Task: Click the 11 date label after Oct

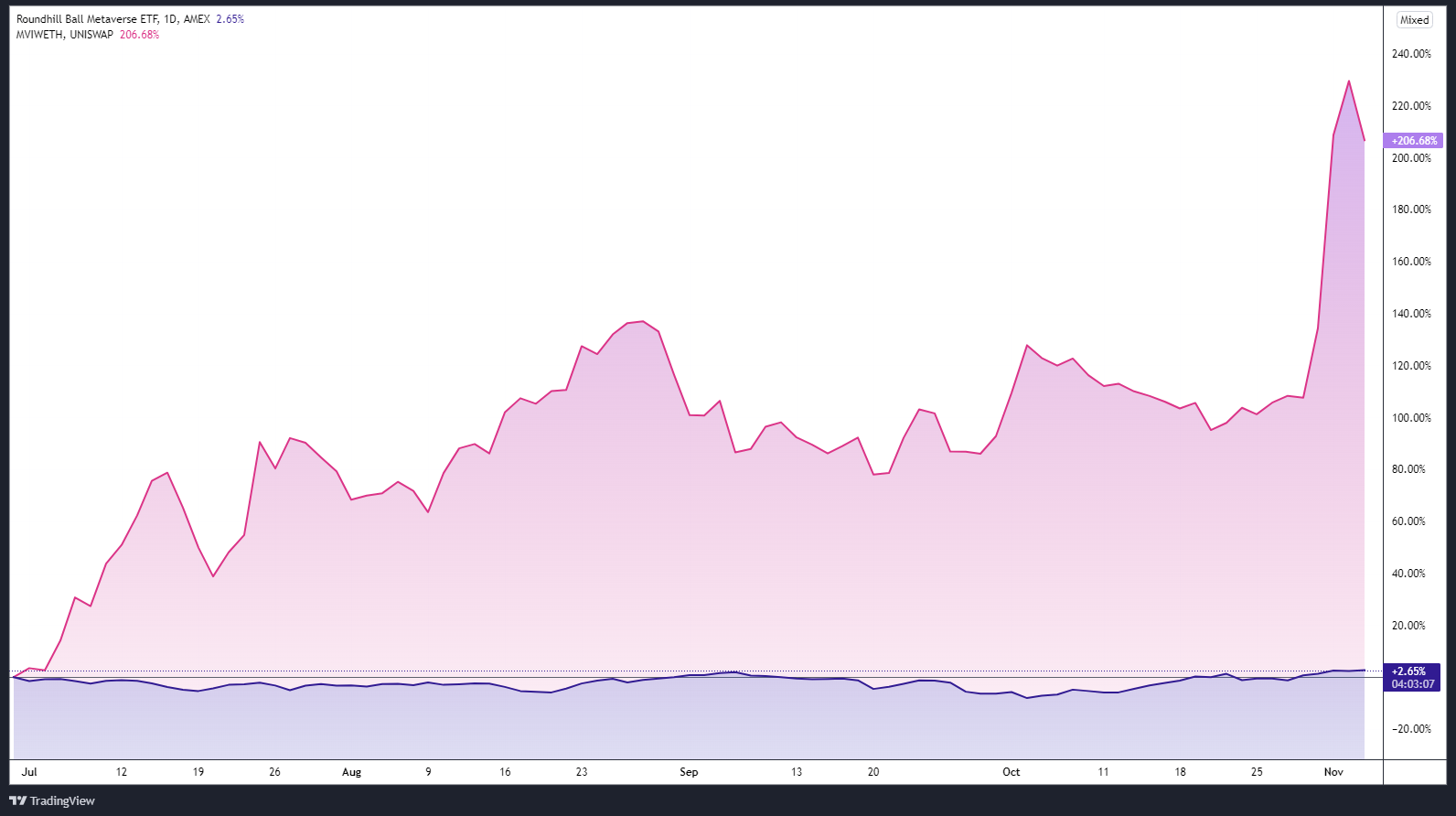Action: point(1103,772)
